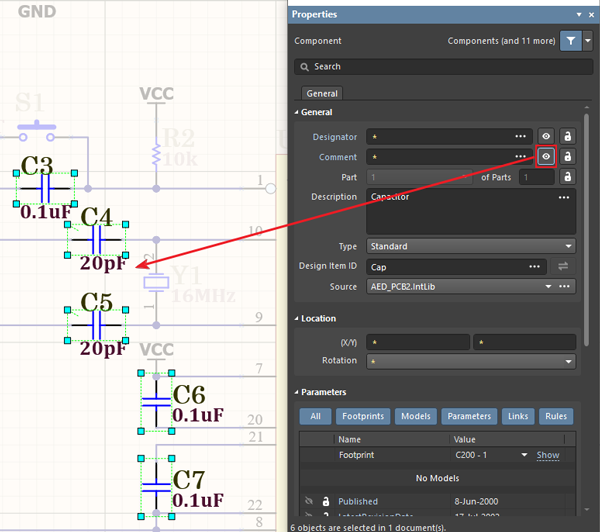600x532 pixels.
Task: Open the Source library ellipsis button
Action: pos(565,286)
